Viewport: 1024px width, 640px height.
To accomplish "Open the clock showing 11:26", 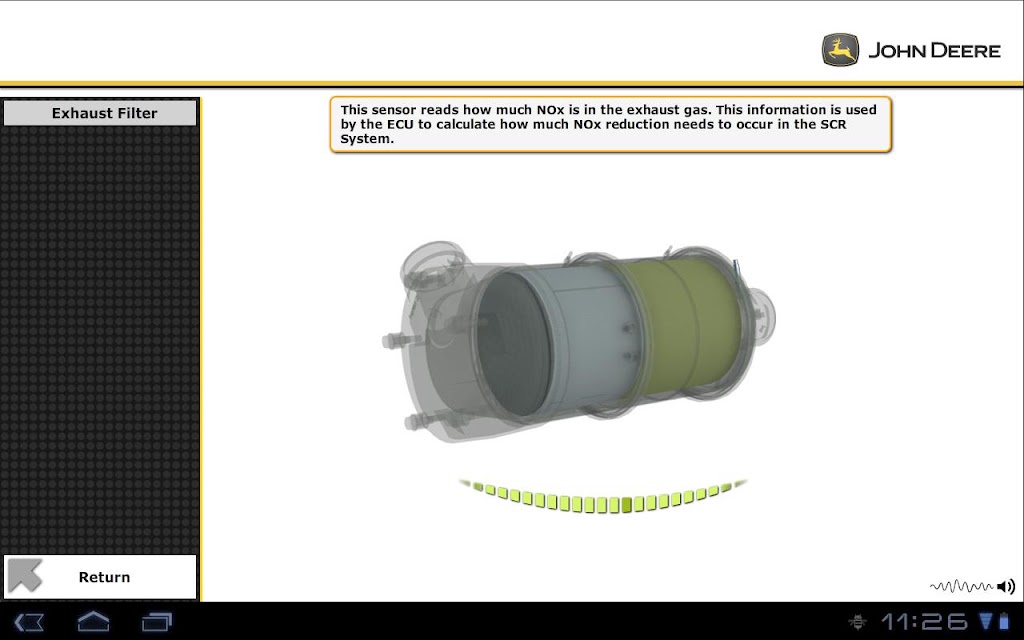I will pos(925,621).
